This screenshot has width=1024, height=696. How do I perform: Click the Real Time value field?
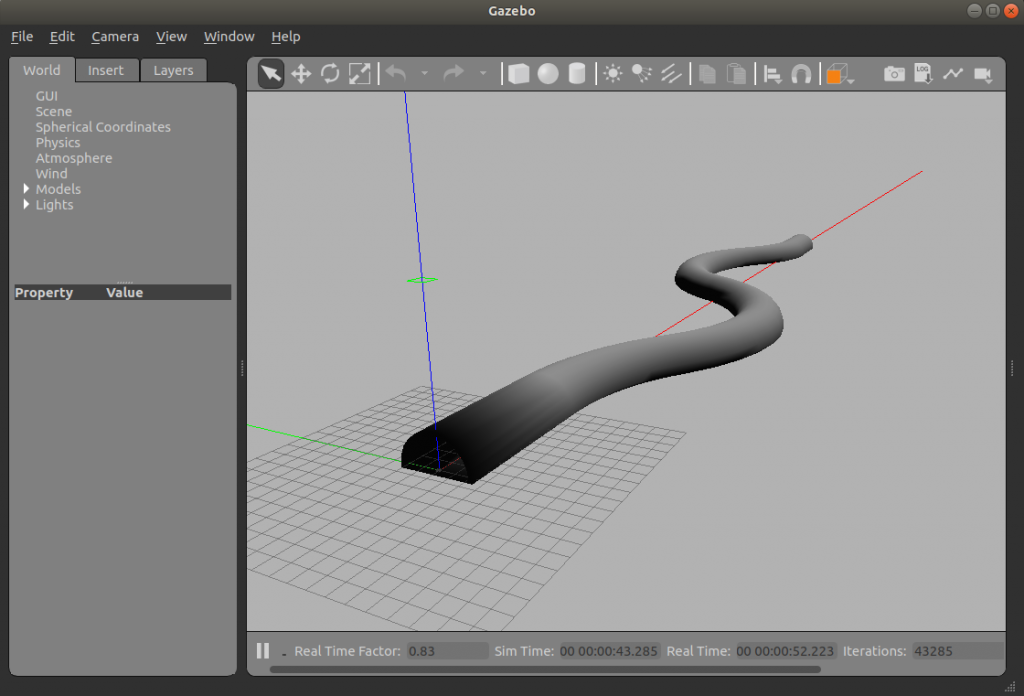(785, 651)
